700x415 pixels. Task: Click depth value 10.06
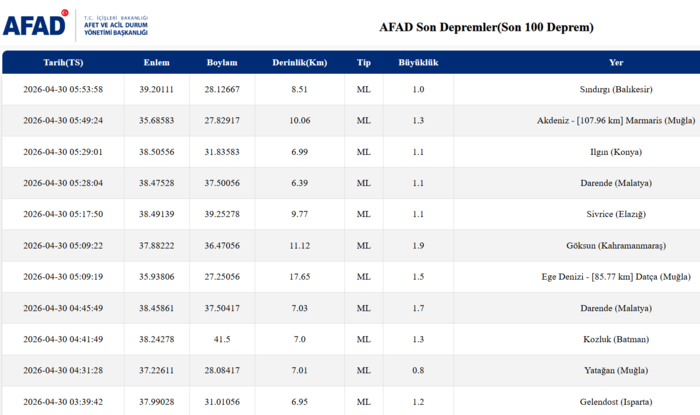300,120
